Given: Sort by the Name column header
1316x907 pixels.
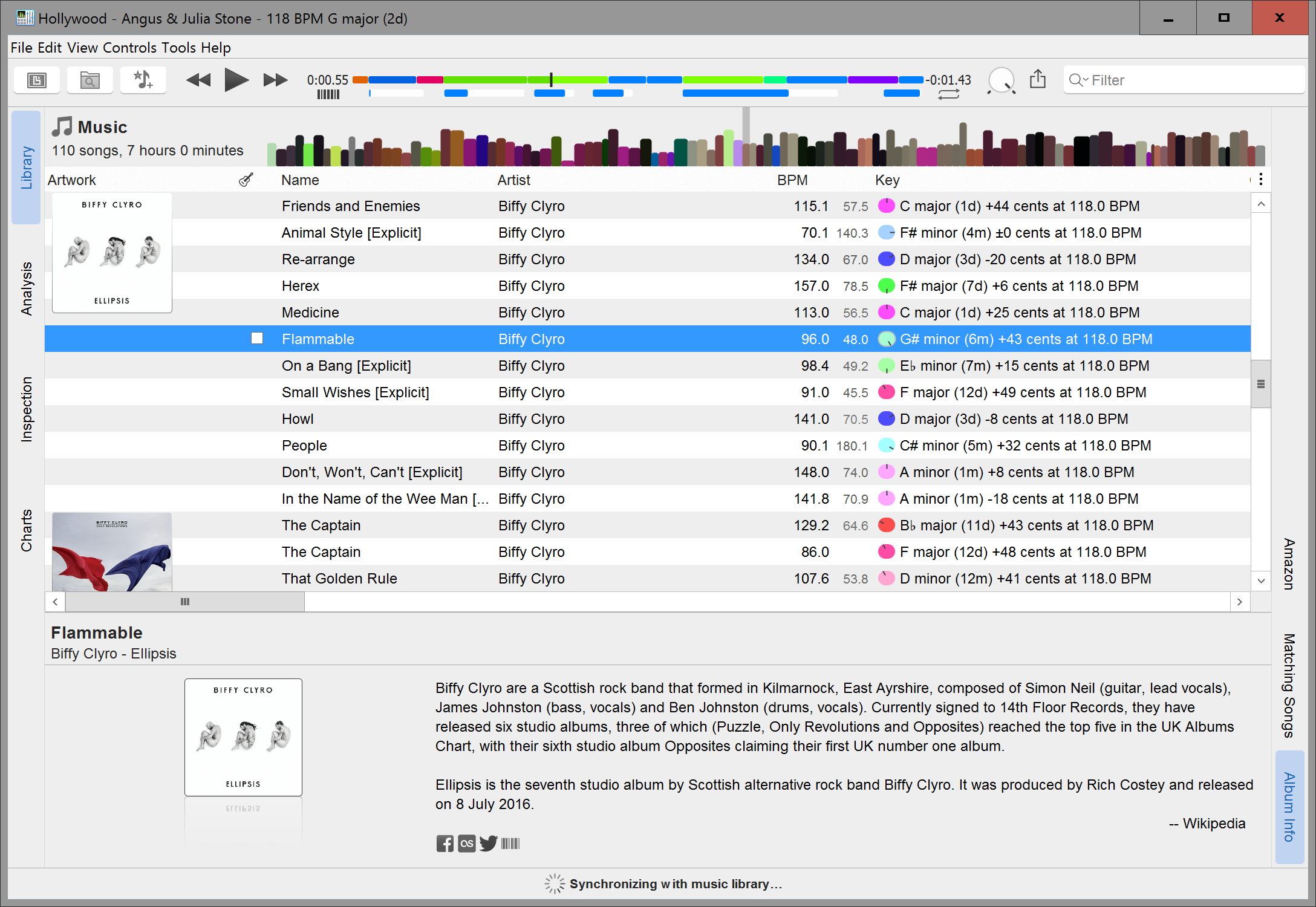Looking at the screenshot, I should (x=300, y=180).
